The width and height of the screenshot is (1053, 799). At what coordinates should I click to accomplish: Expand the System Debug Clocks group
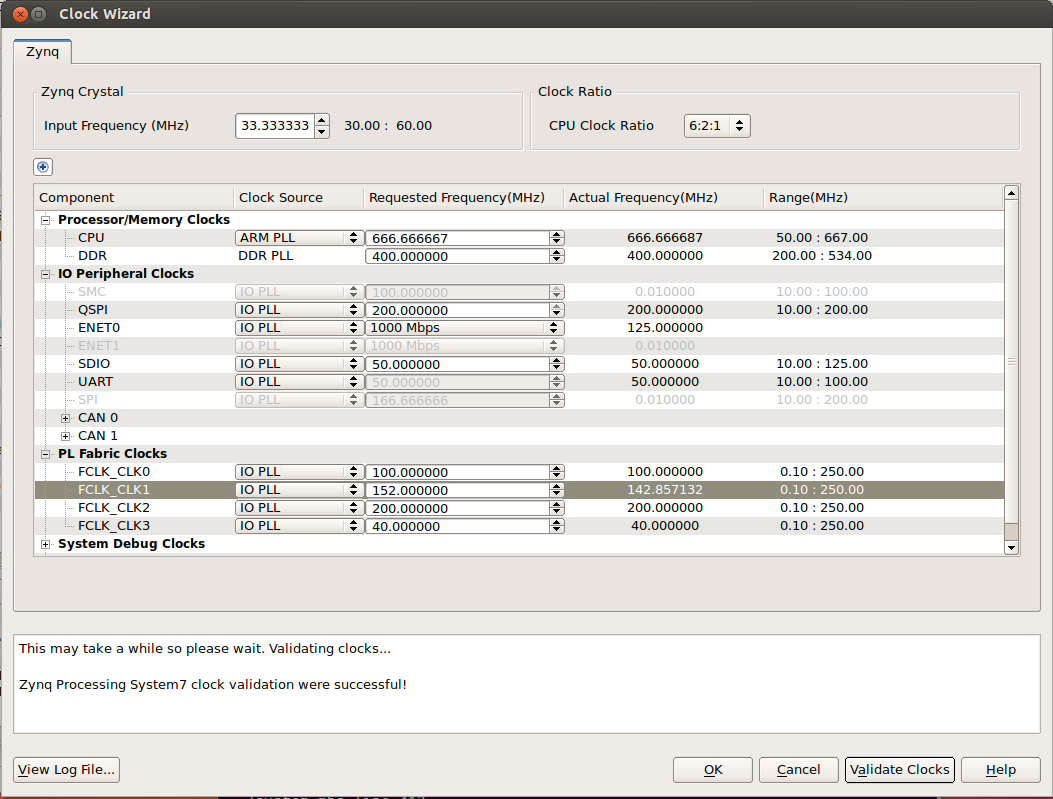coord(45,544)
